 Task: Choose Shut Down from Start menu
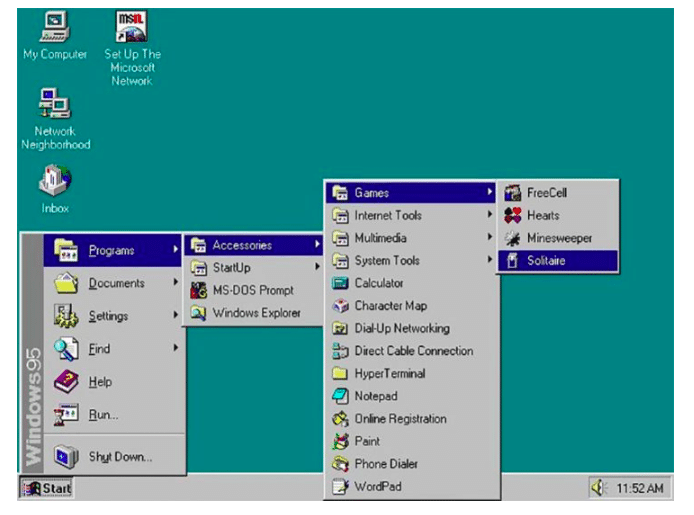coord(119,457)
